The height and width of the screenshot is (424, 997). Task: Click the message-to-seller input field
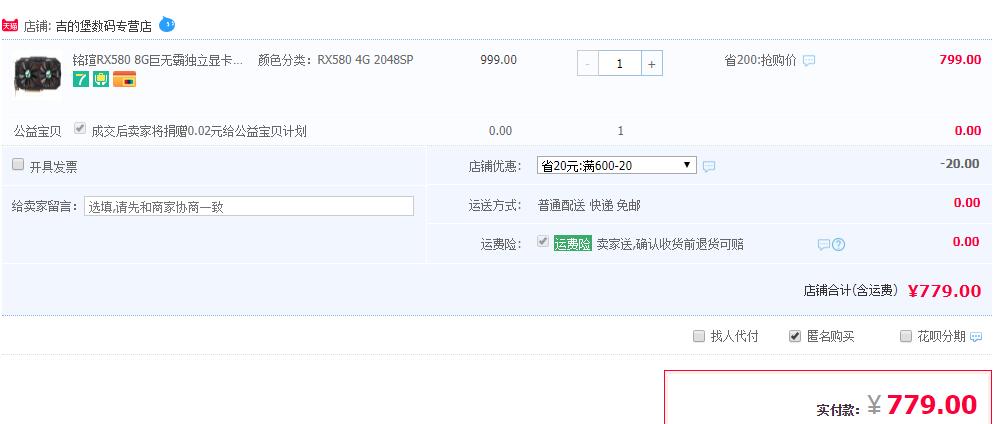249,206
